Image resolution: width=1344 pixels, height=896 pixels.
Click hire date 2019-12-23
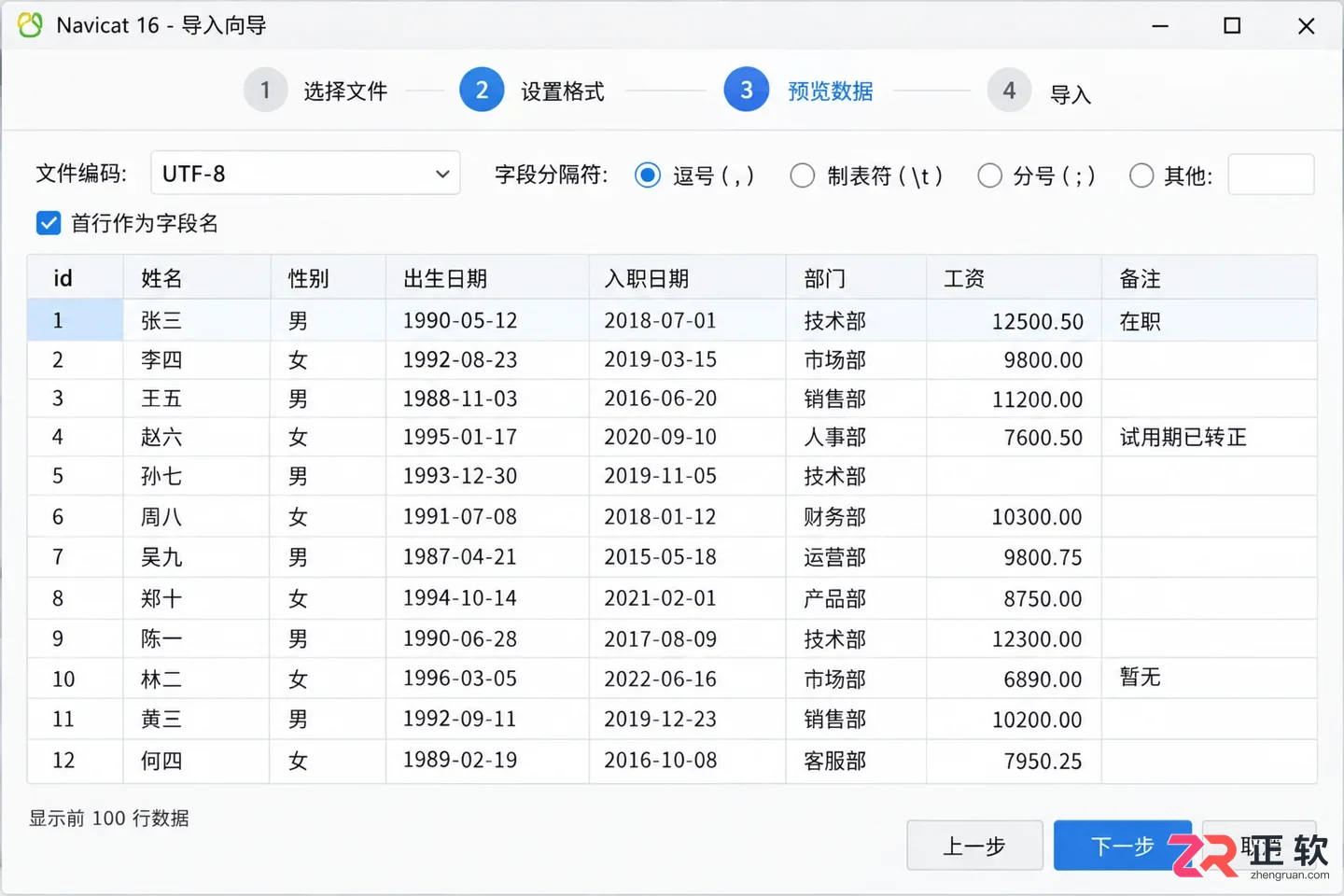pos(688,719)
